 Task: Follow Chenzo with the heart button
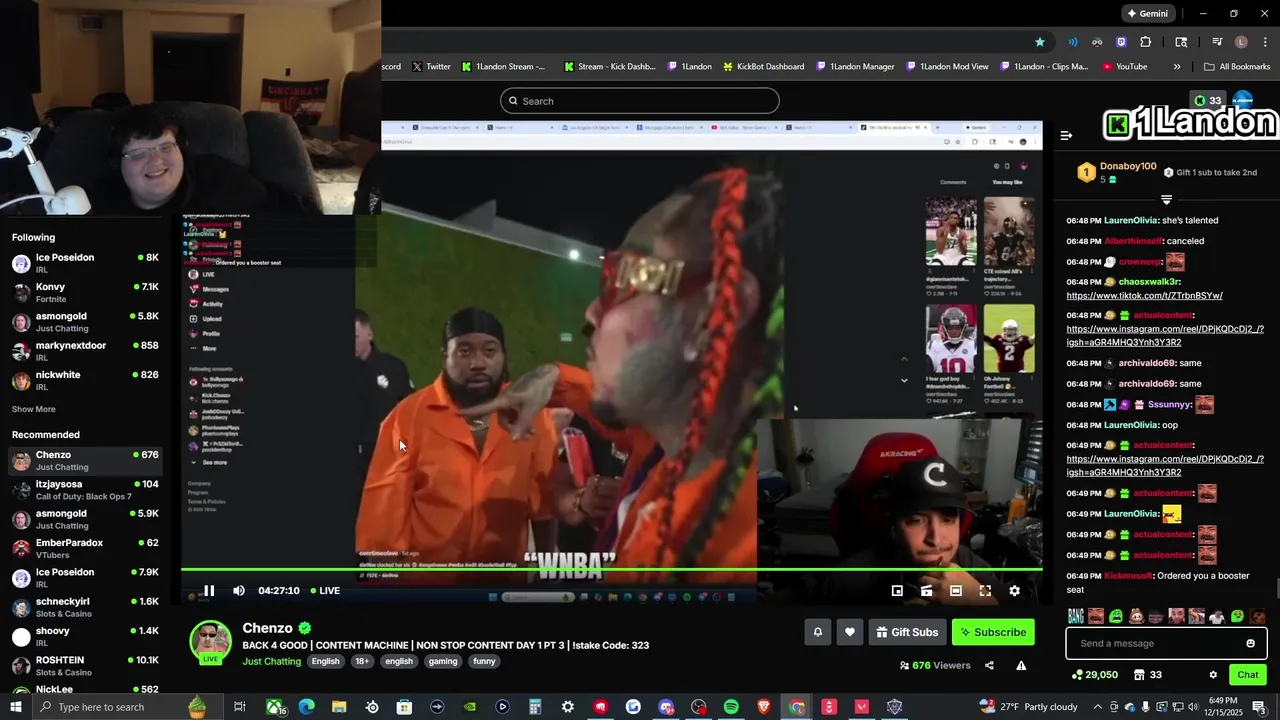pyautogui.click(x=850, y=632)
